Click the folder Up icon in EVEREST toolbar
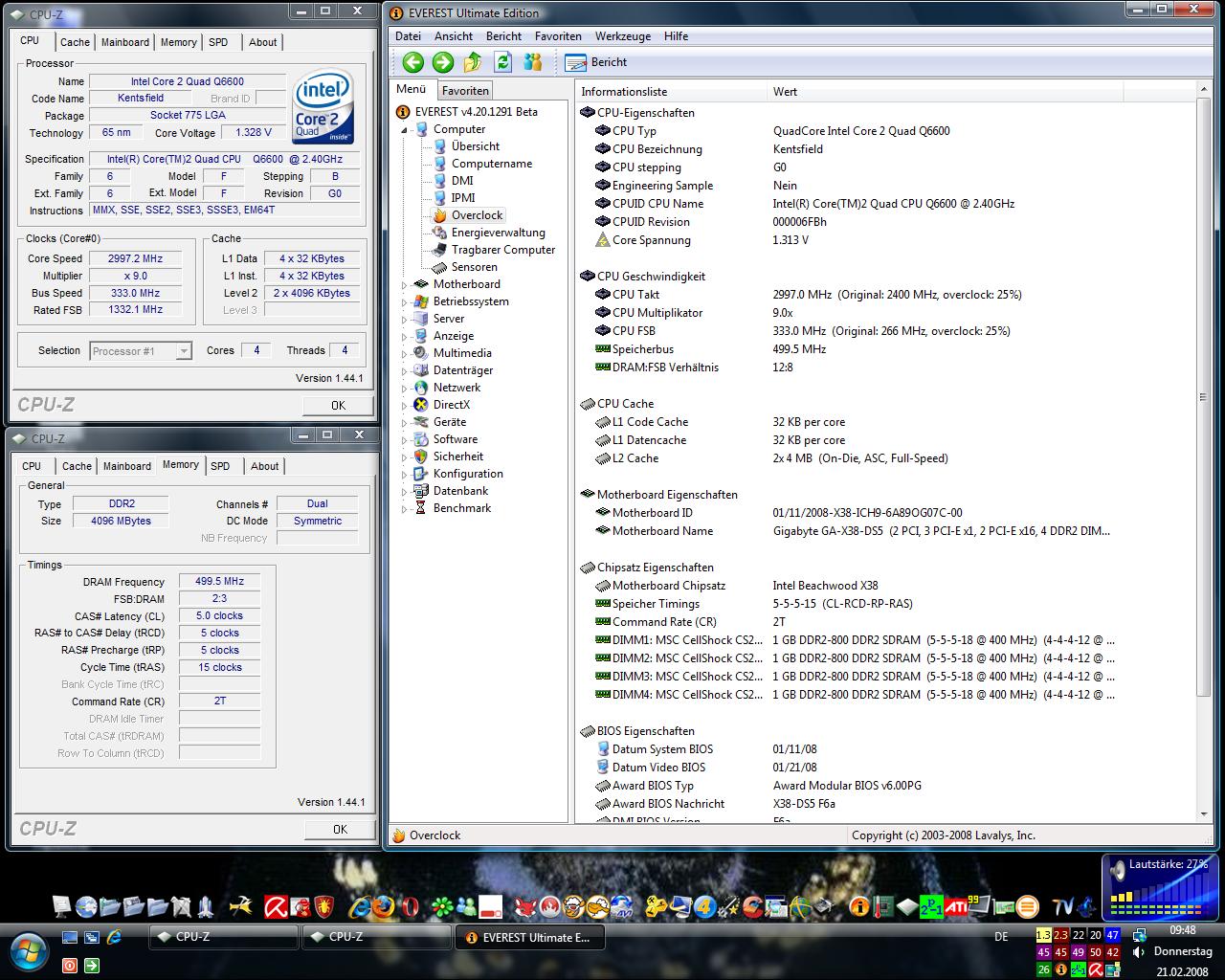 tap(472, 62)
